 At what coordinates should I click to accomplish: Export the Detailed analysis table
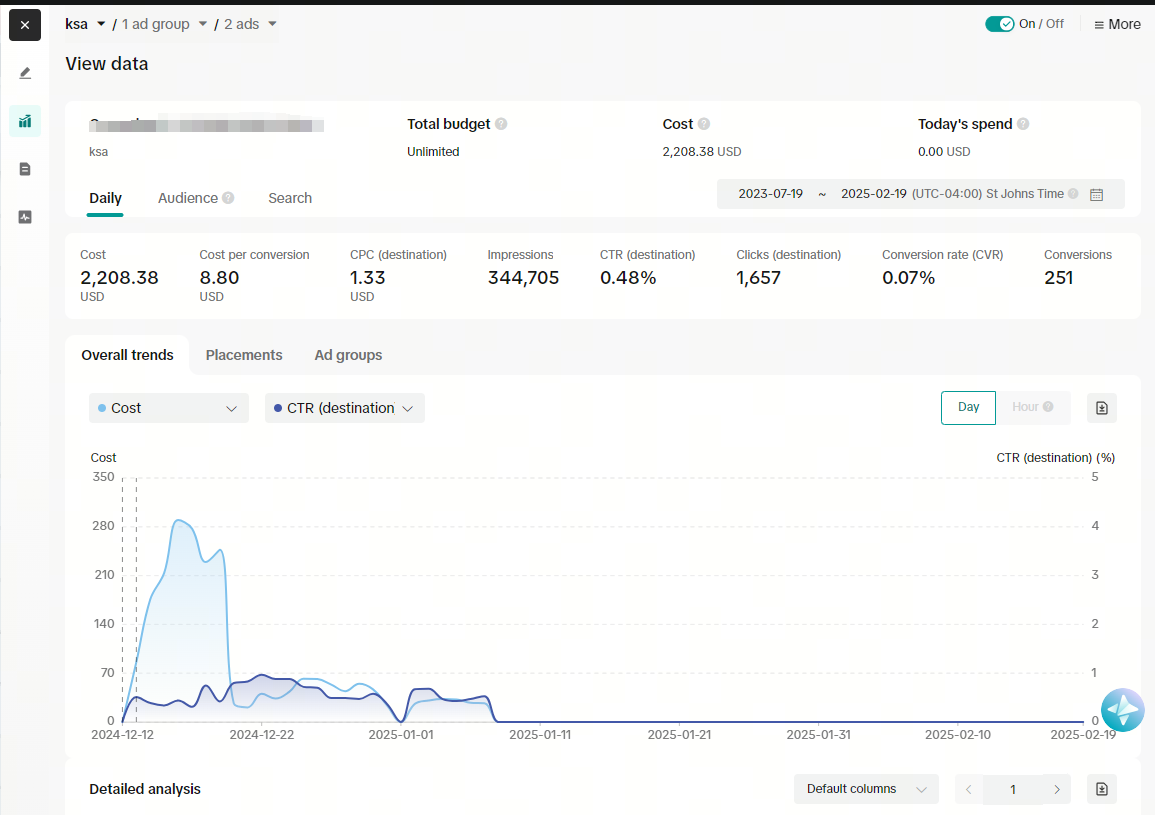(x=1101, y=789)
